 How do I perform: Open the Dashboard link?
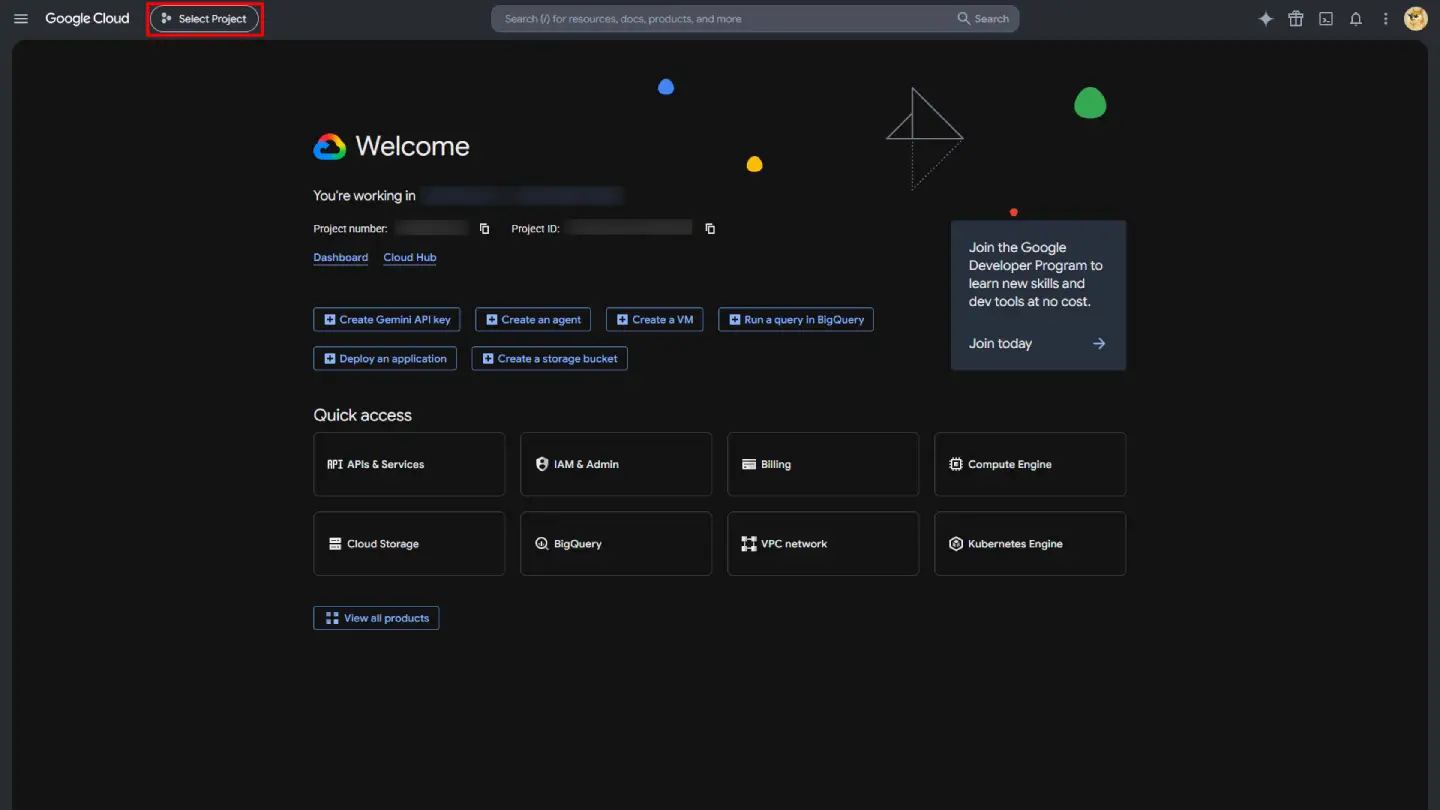click(341, 258)
